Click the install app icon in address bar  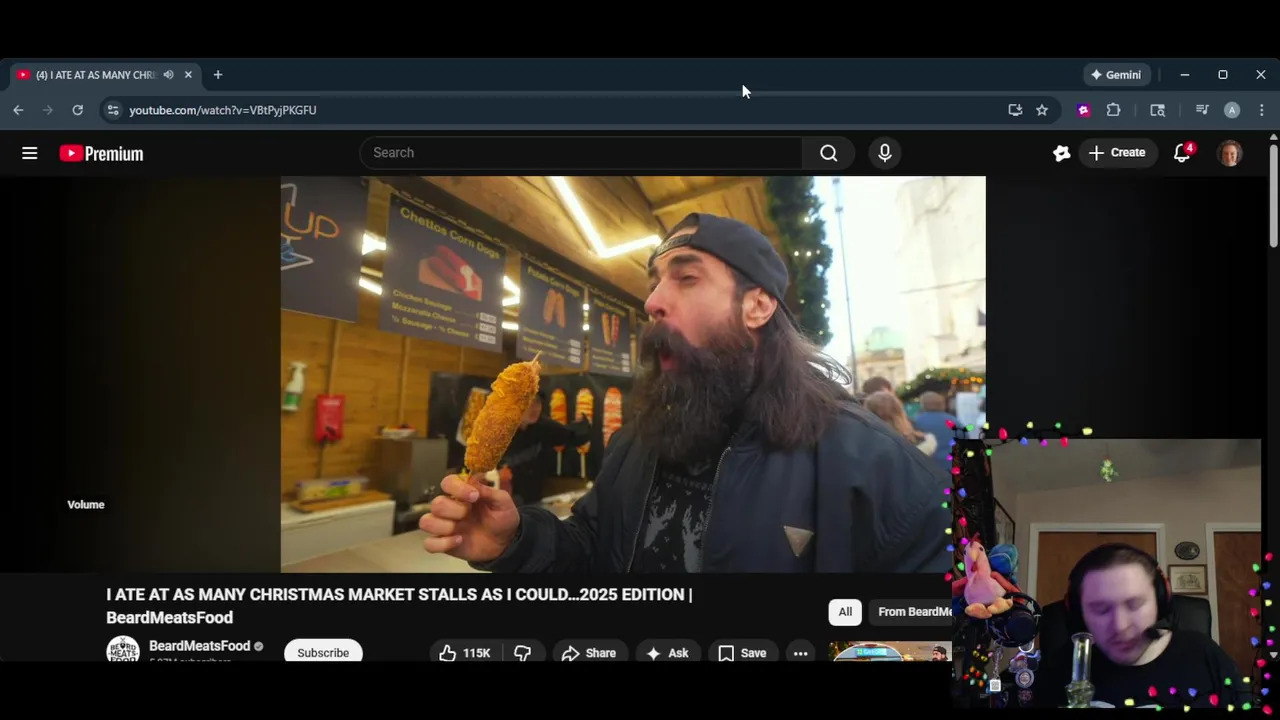[1015, 110]
